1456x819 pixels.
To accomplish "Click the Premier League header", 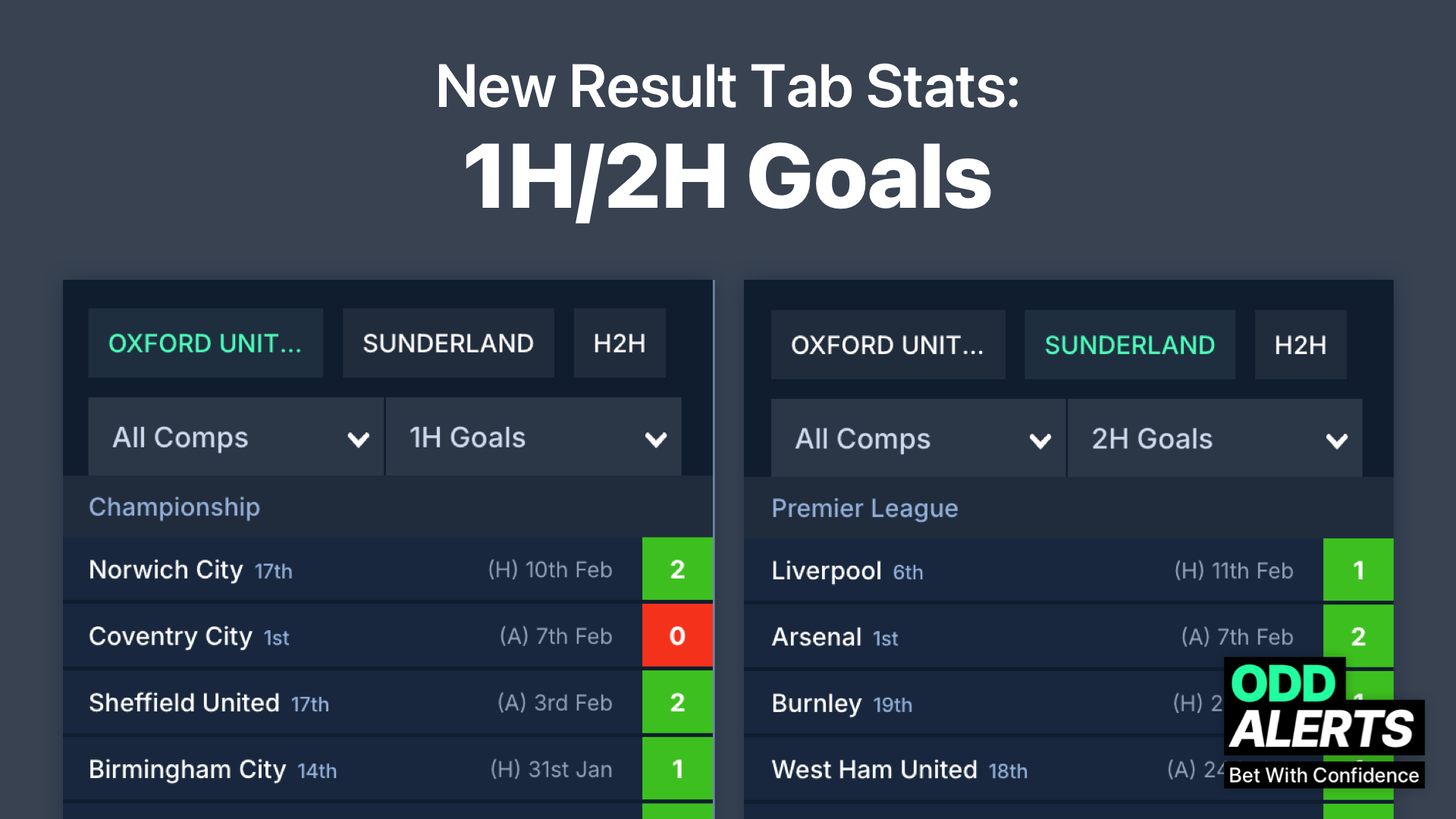I will pos(864,508).
